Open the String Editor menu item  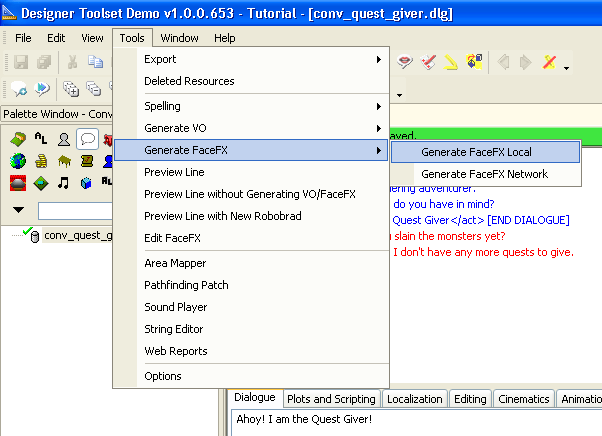coord(173,329)
